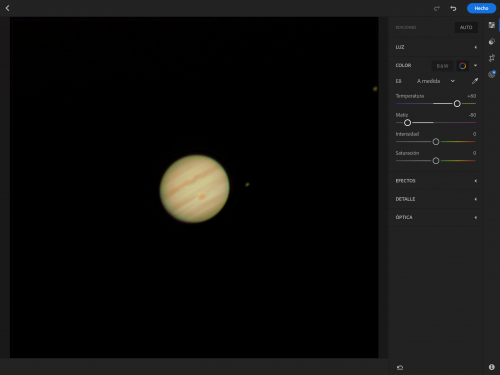Click the undo arrow icon
Screen dimensions: 500x375
[453, 8]
